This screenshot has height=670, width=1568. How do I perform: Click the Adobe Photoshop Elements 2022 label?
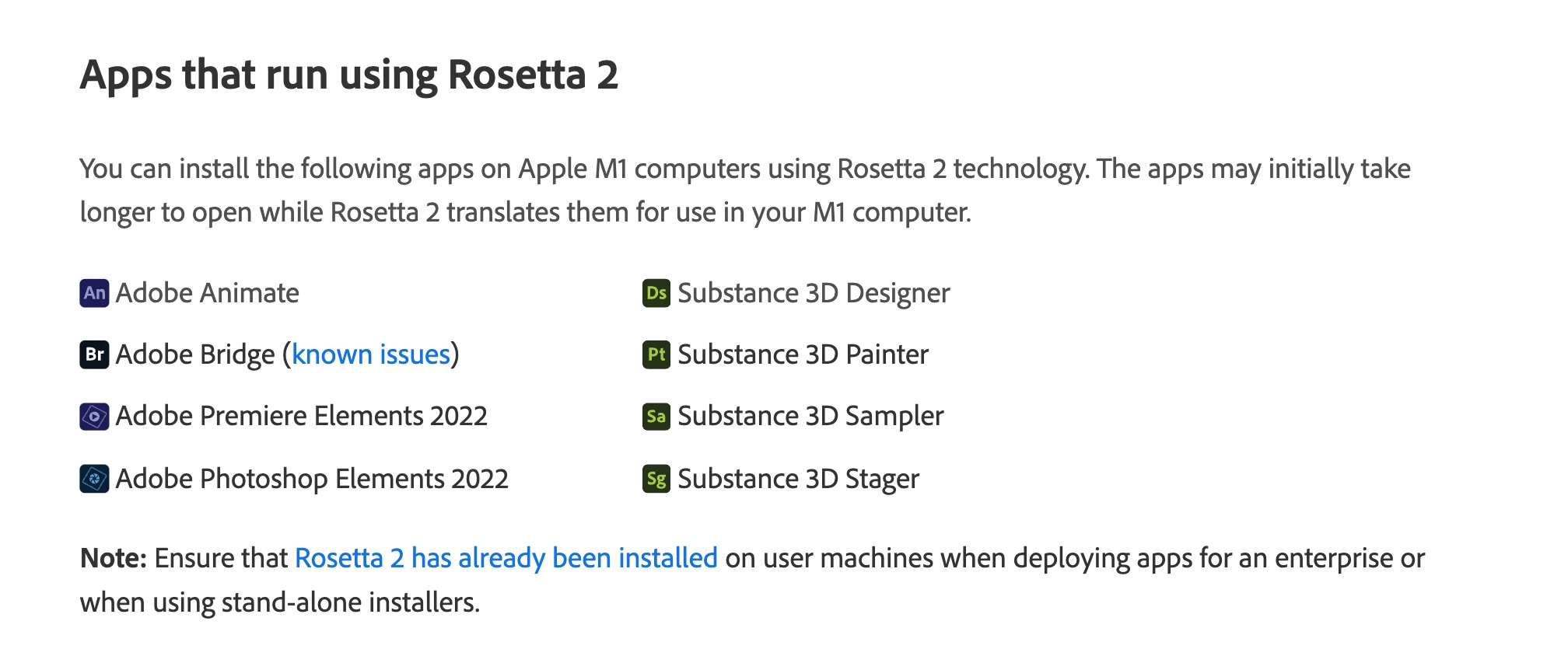312,479
